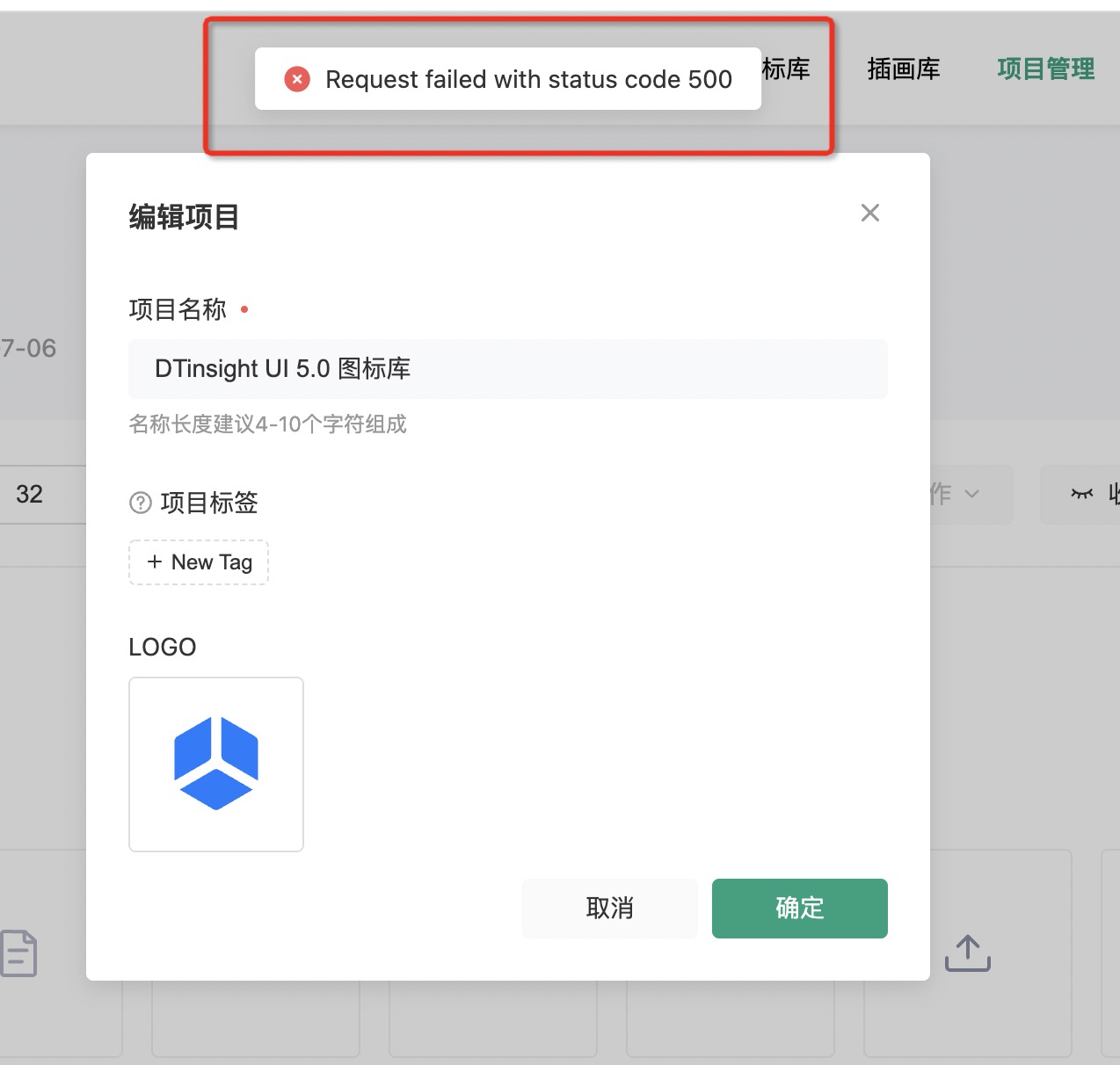The height and width of the screenshot is (1065, 1120).
Task: Close the 编辑项目 dialog with the X icon
Action: [869, 213]
